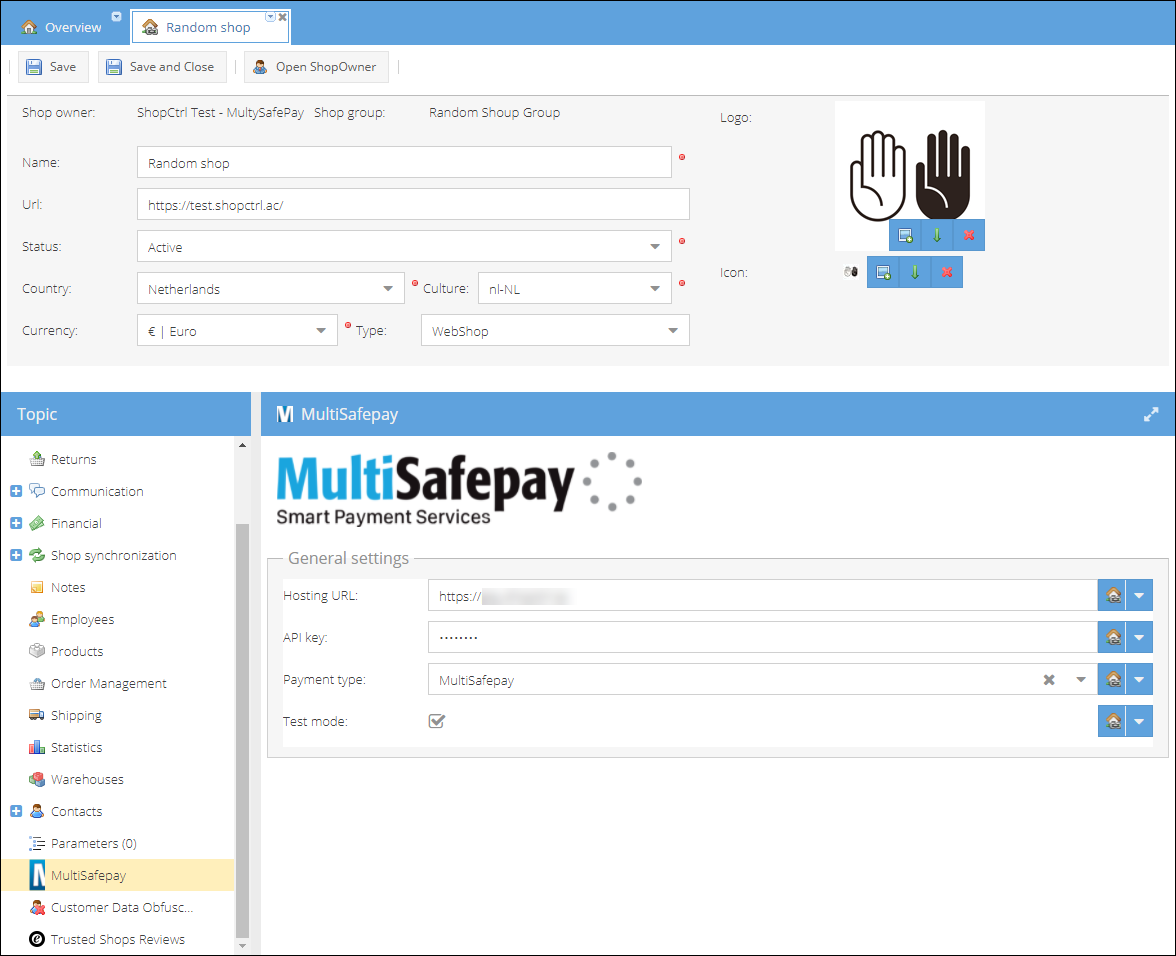Click the shop icon beside API key field
The image size is (1176, 956).
(1113, 638)
